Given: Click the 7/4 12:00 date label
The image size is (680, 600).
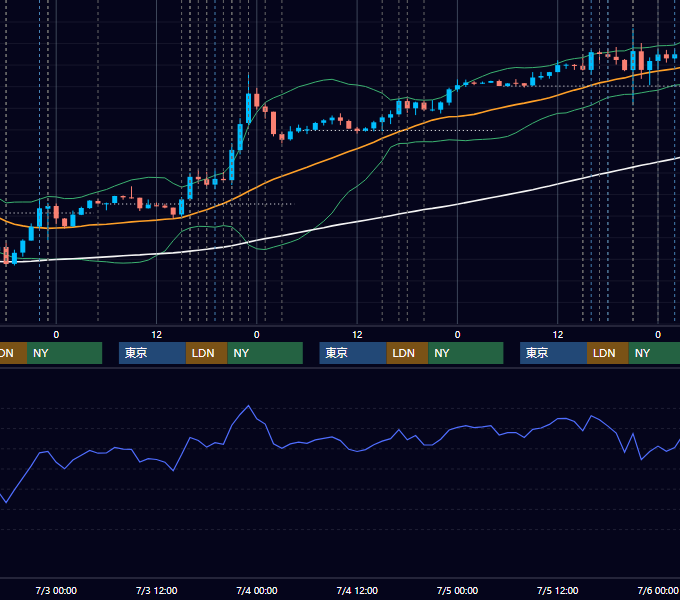Looking at the screenshot, I should tap(357, 590).
